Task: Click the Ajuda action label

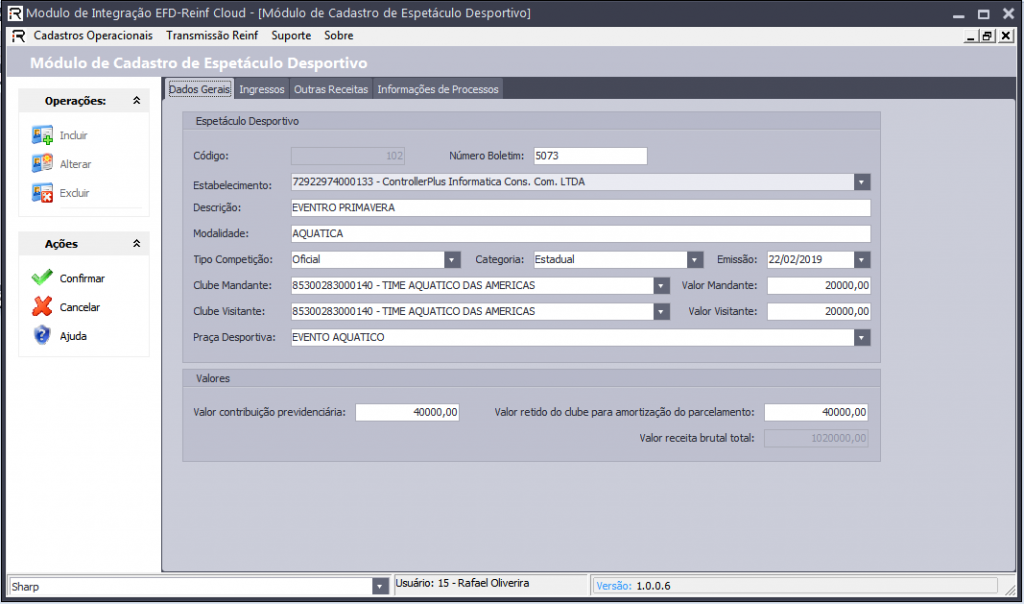Action: click(x=73, y=336)
